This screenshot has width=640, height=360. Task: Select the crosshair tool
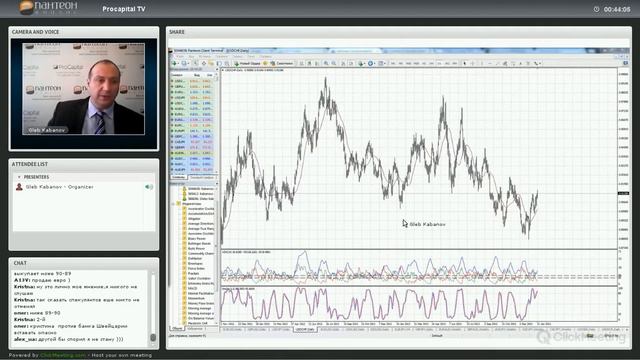click(472, 63)
